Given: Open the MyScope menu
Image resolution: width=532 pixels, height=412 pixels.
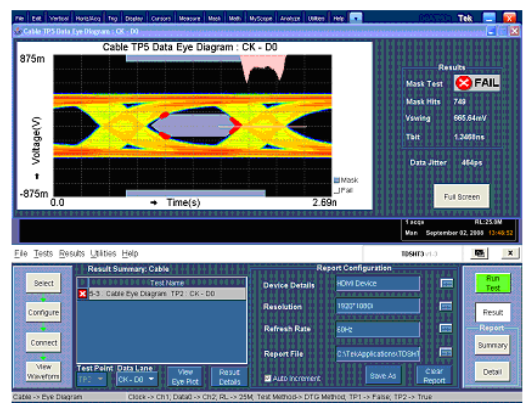Looking at the screenshot, I should [261, 18].
